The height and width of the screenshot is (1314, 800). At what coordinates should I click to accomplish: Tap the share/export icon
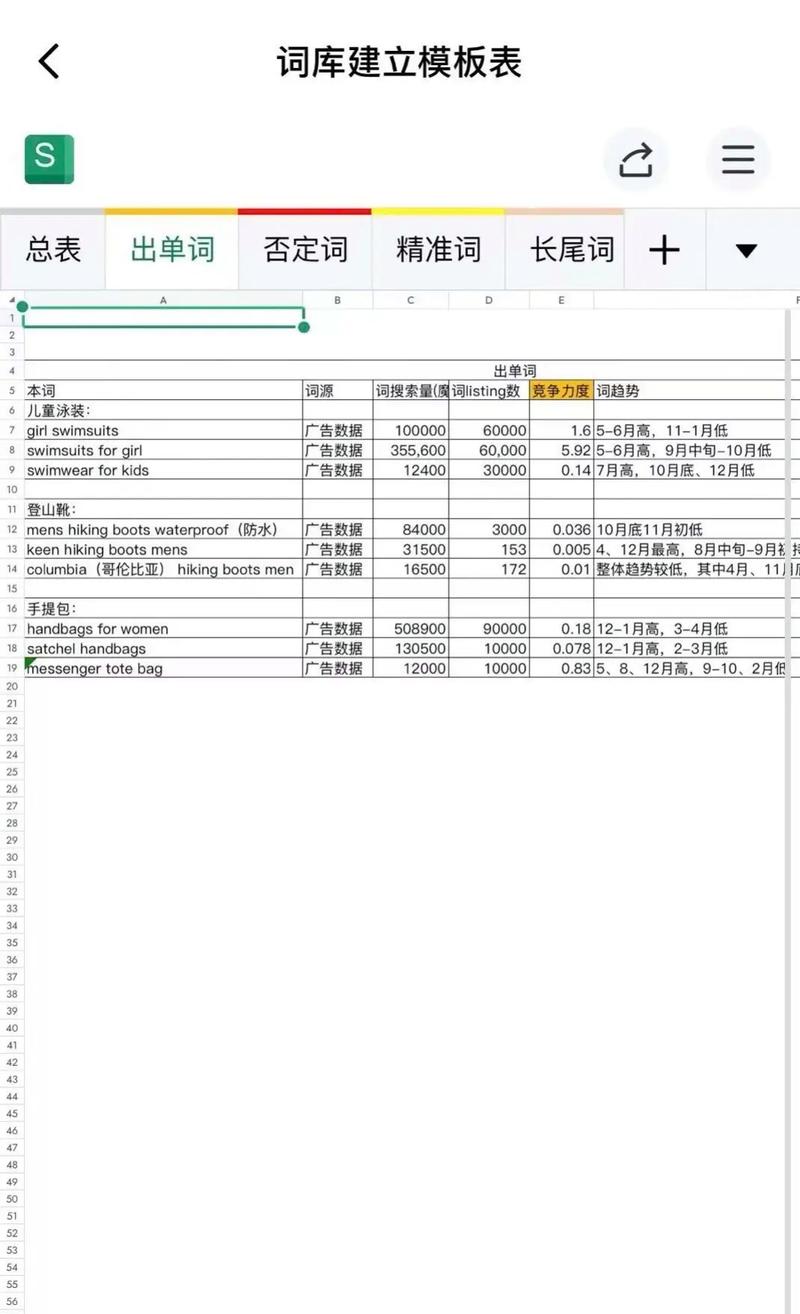pos(637,159)
